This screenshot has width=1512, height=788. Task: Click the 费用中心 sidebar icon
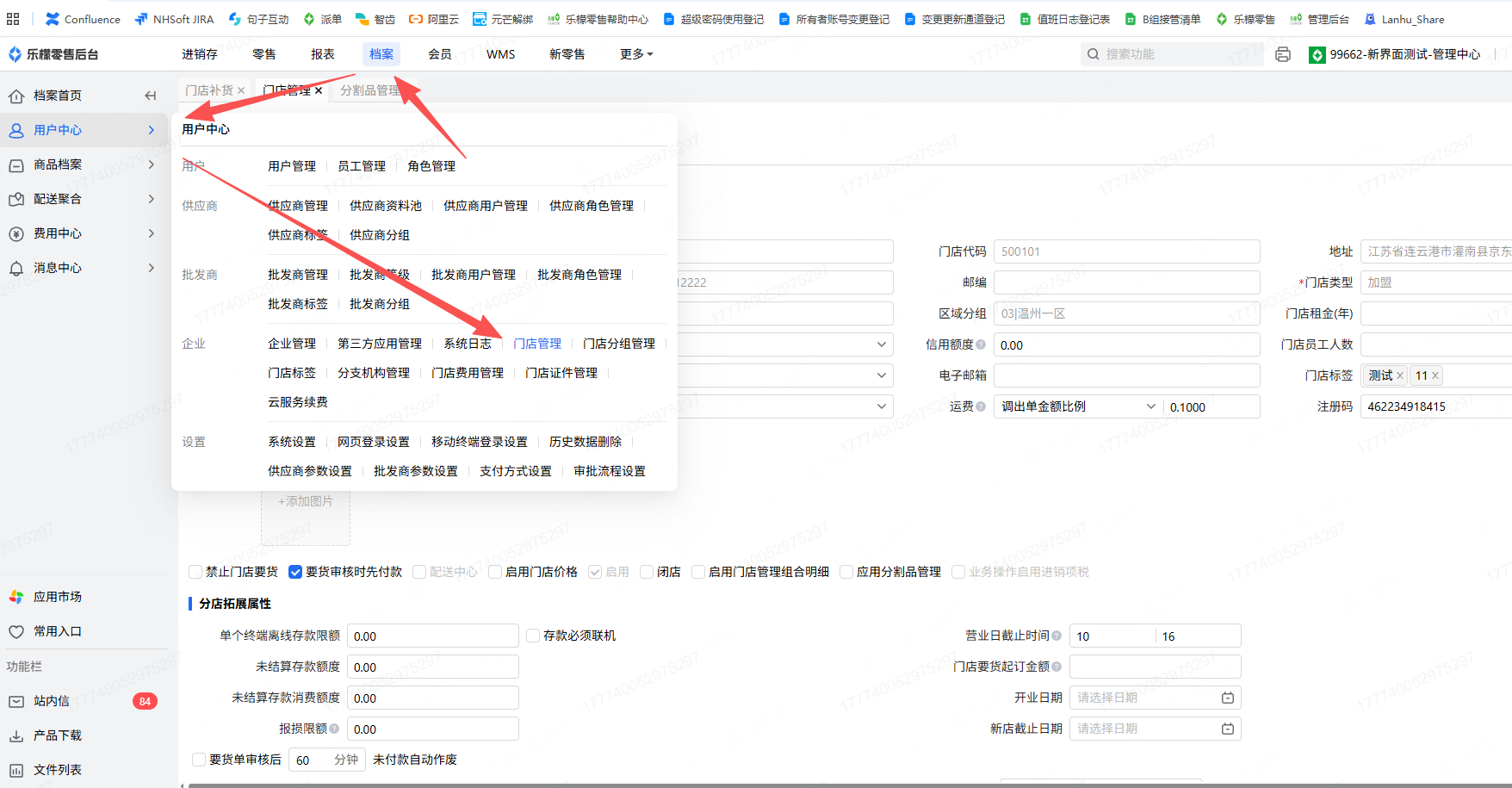[16, 233]
